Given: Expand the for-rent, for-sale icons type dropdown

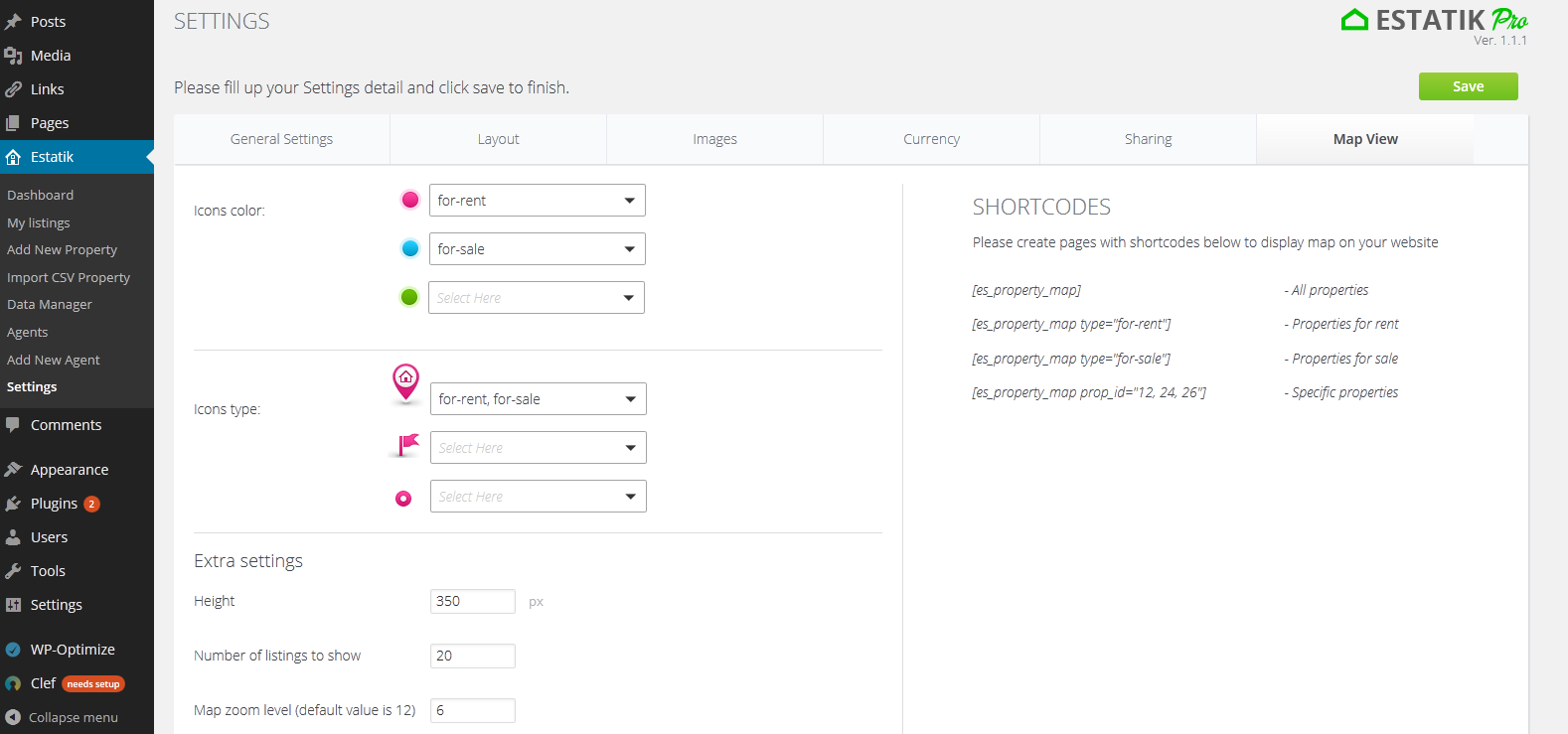Looking at the screenshot, I should click(538, 399).
